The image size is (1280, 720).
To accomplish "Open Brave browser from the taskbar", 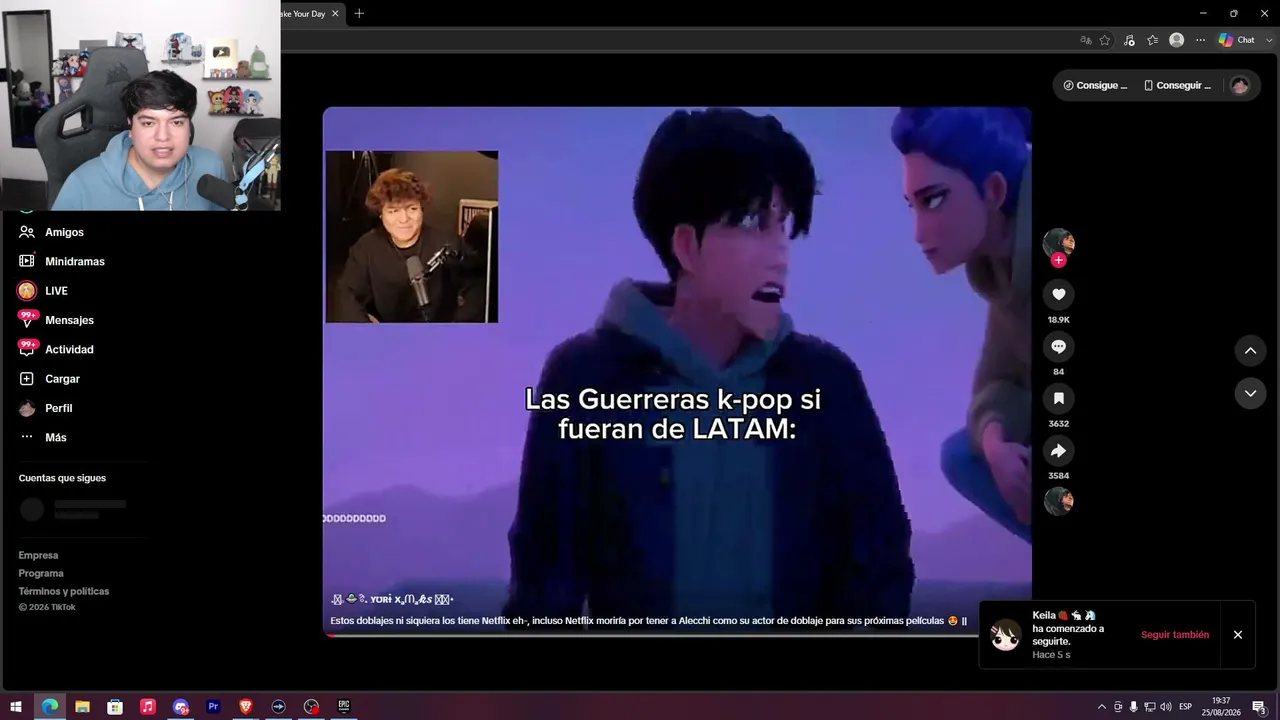I will (x=246, y=706).
